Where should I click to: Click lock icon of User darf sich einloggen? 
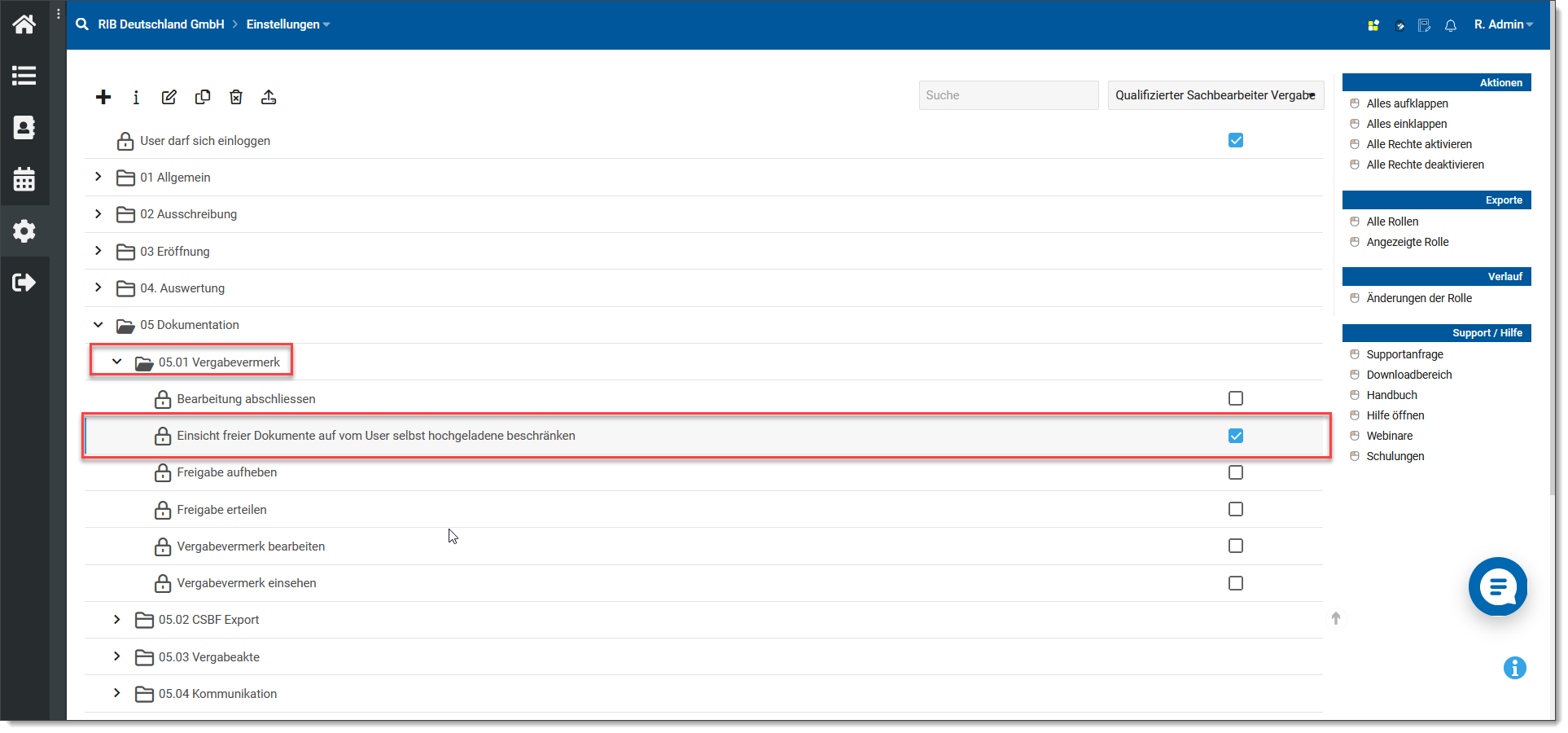125,141
